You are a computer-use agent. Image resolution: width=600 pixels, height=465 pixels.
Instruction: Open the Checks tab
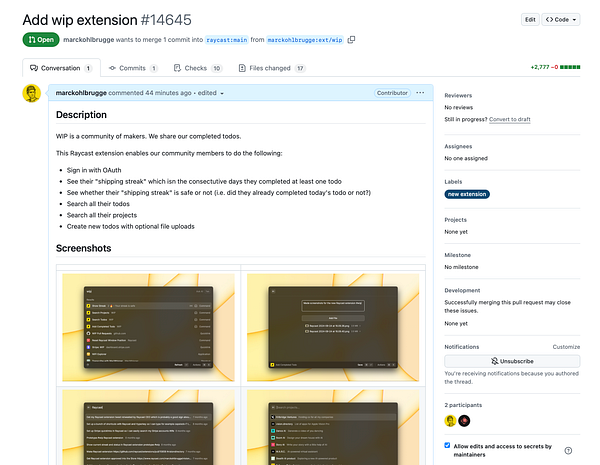point(197,68)
